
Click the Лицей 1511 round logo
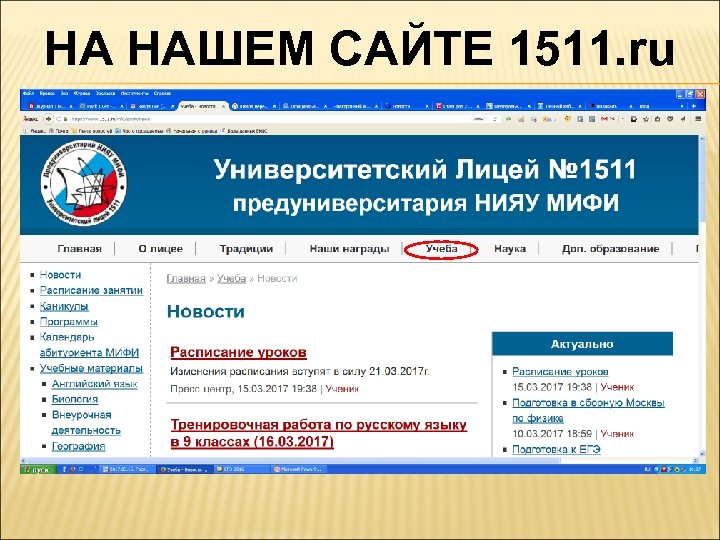(x=84, y=184)
